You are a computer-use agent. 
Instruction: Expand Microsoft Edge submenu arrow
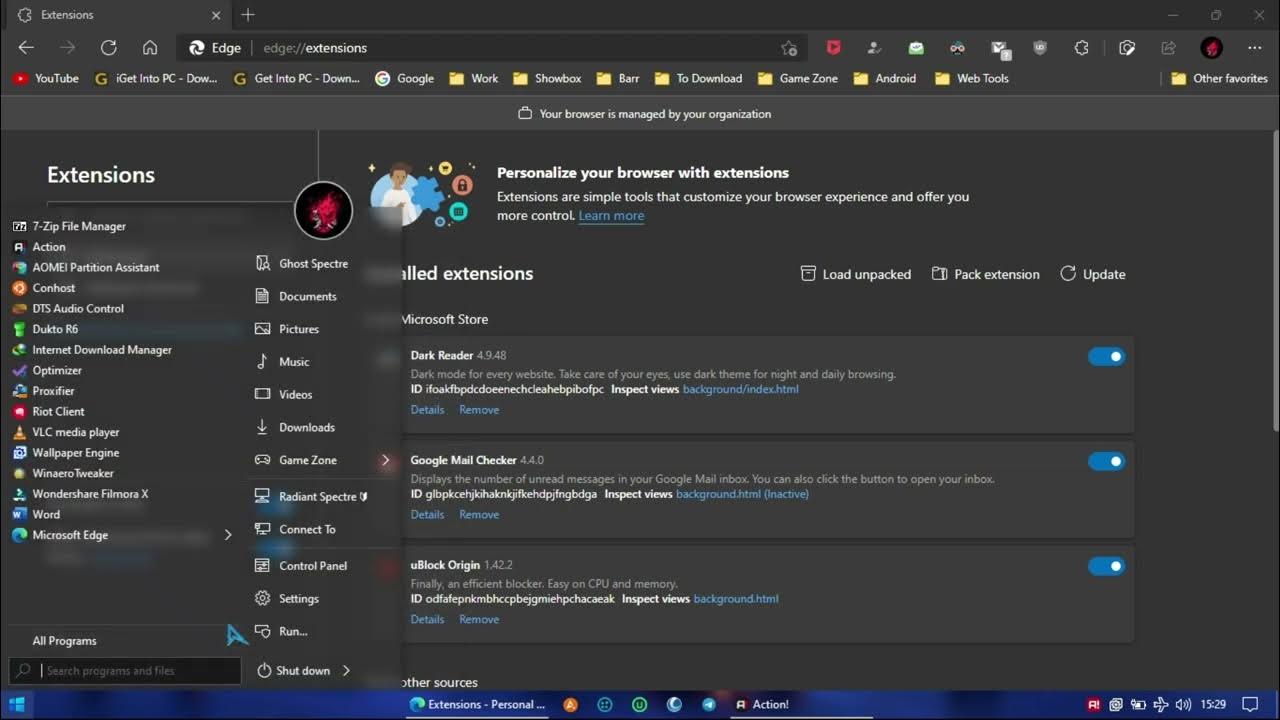(x=228, y=535)
